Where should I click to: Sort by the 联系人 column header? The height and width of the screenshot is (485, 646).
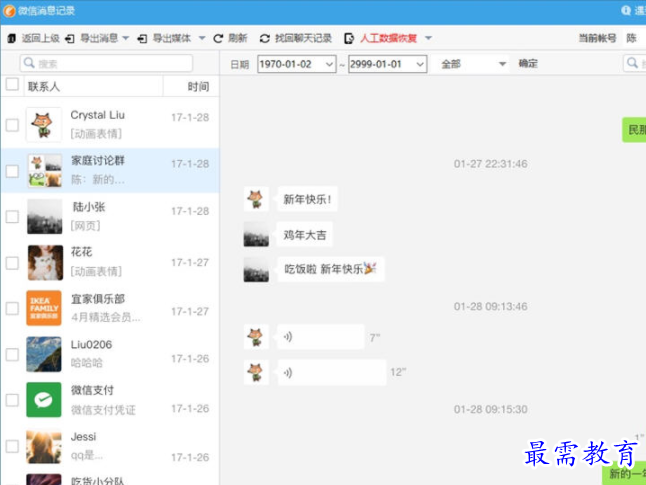pos(44,87)
